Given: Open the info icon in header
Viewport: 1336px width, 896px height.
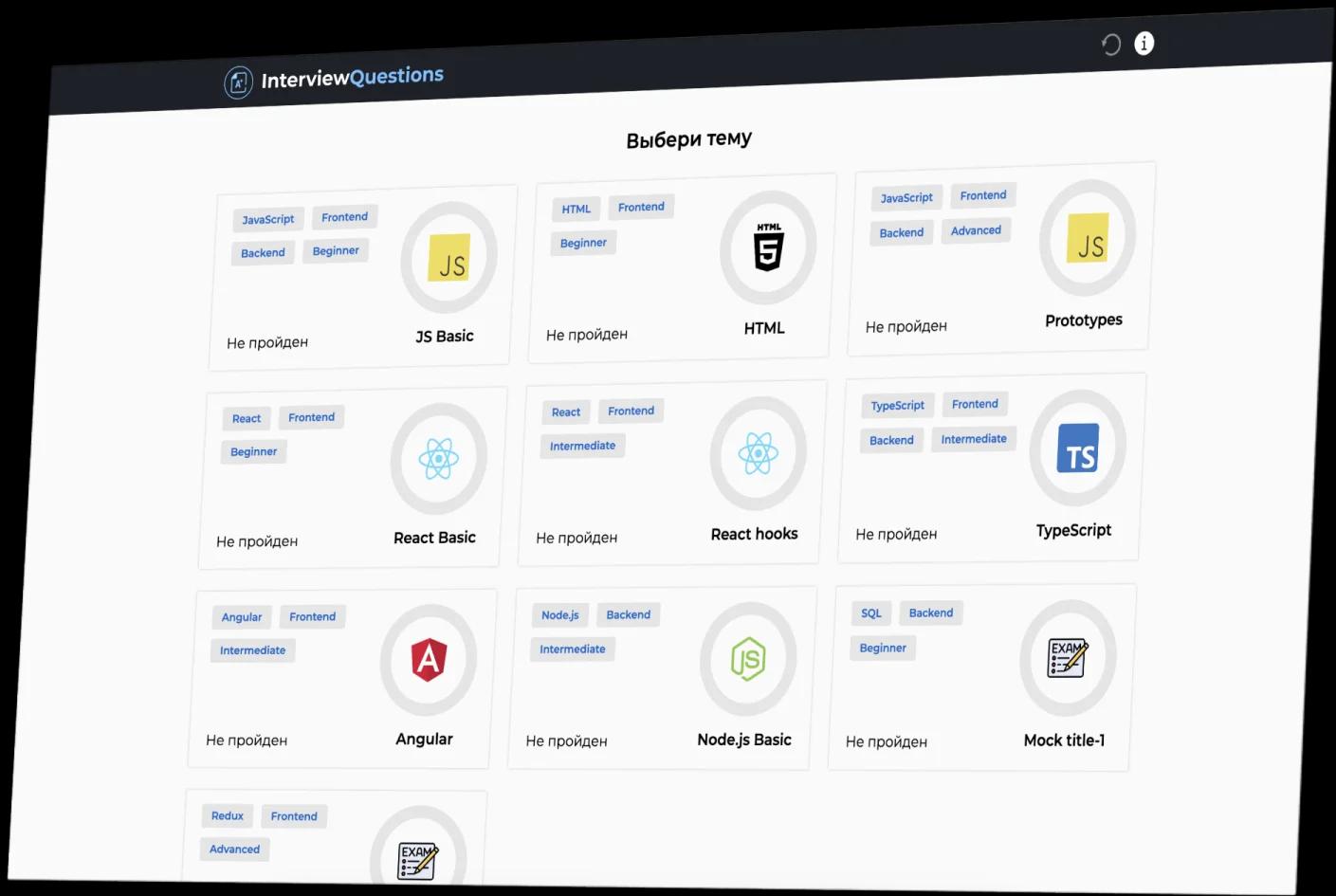Looking at the screenshot, I should point(1144,44).
